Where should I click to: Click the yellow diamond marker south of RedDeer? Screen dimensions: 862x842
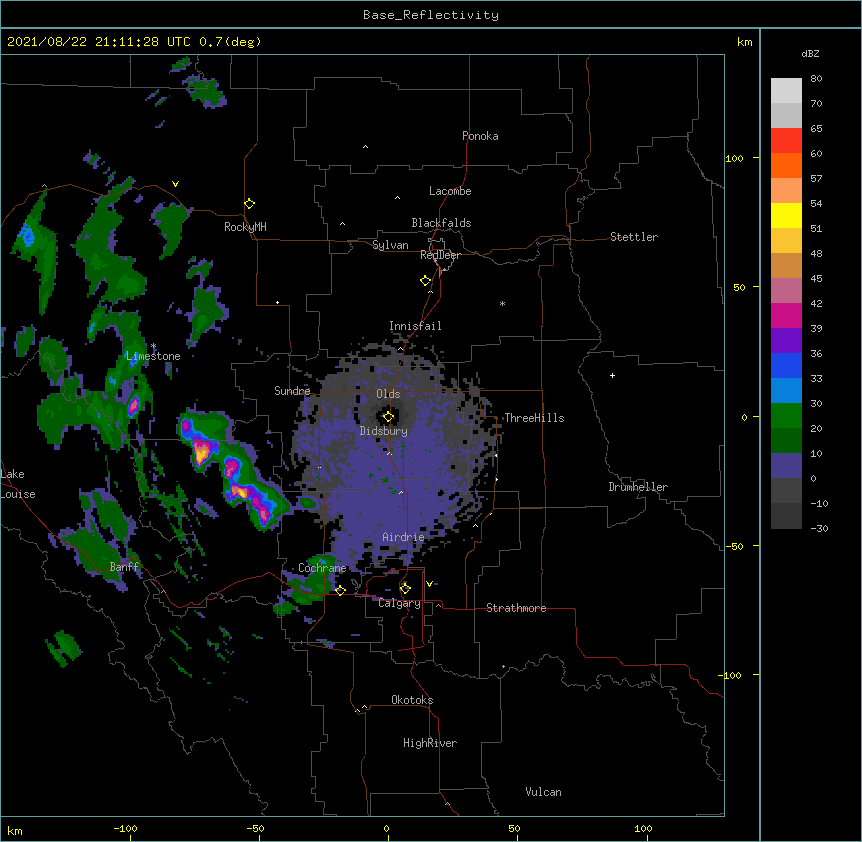[425, 281]
